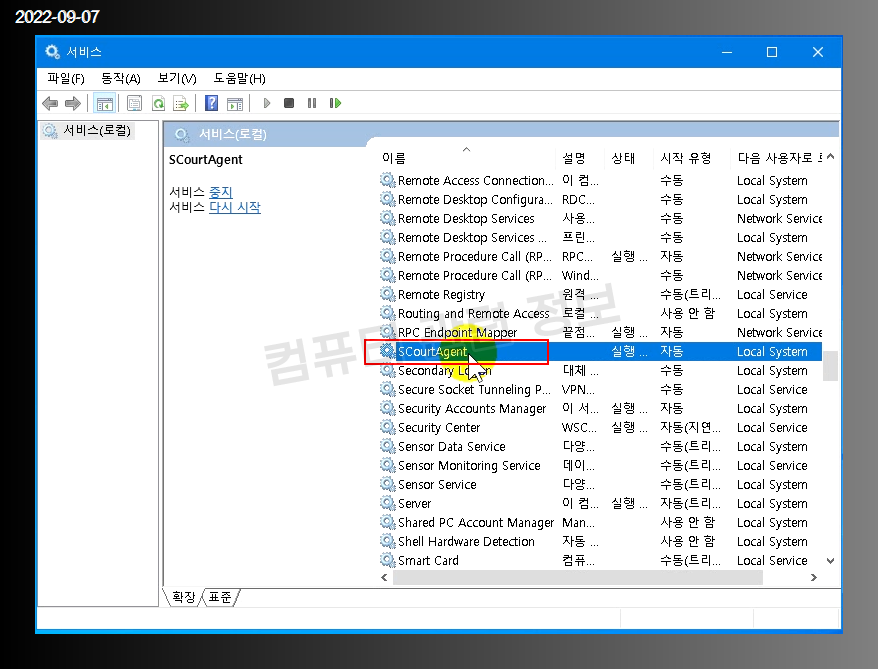Toggle the show/hide console tree icon

tap(105, 103)
